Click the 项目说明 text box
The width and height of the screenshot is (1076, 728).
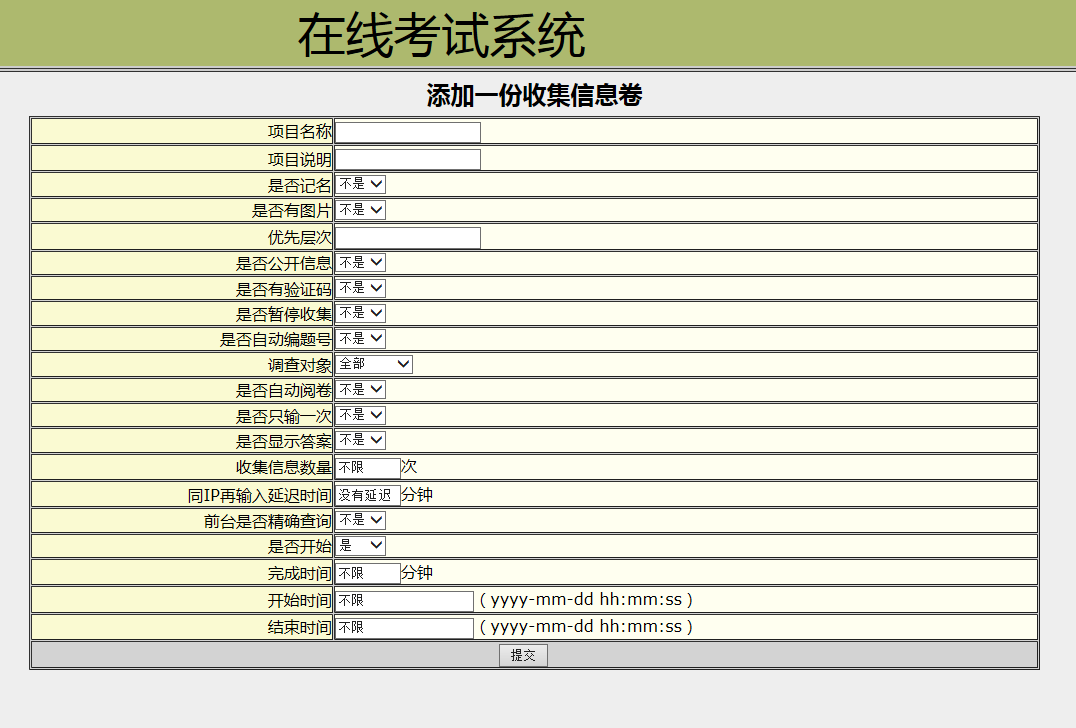[x=408, y=160]
